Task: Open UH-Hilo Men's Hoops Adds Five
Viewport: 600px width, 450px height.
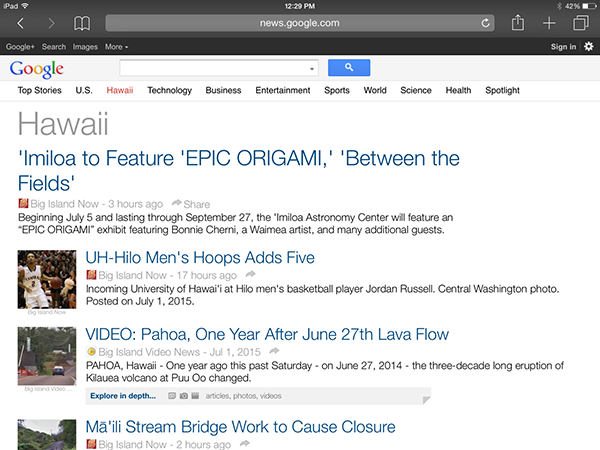Action: 200,258
